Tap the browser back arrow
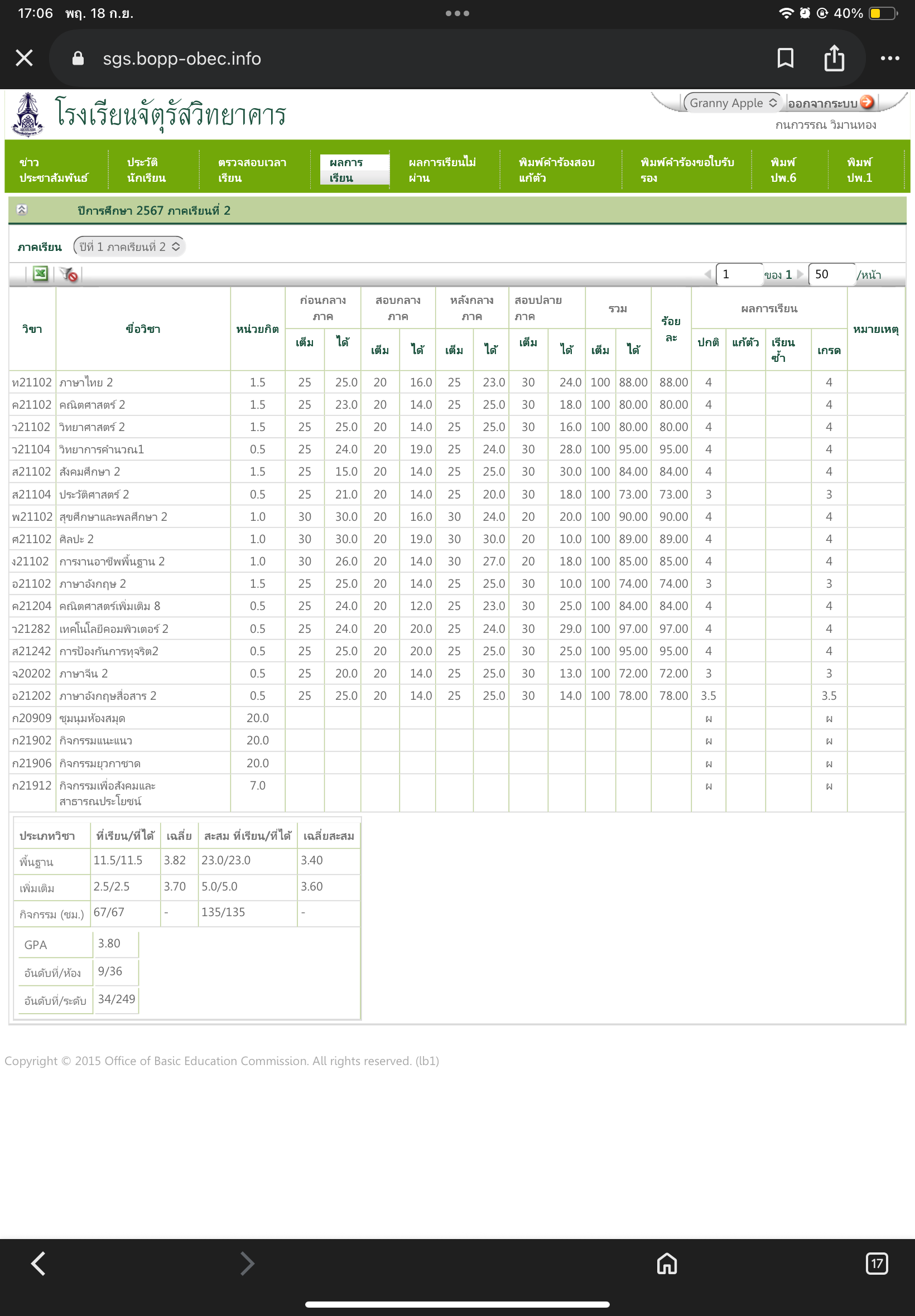 pyautogui.click(x=38, y=1263)
